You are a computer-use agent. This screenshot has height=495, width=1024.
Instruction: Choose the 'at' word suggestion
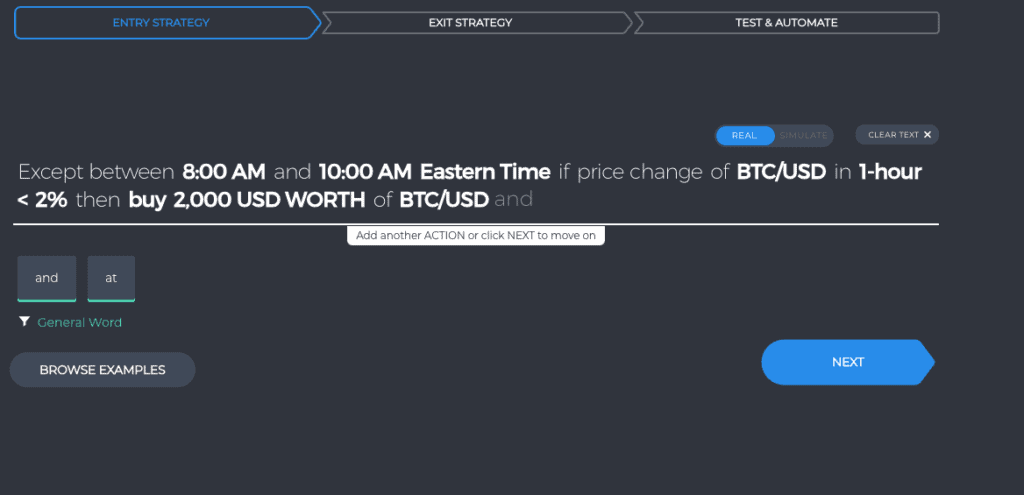111,279
